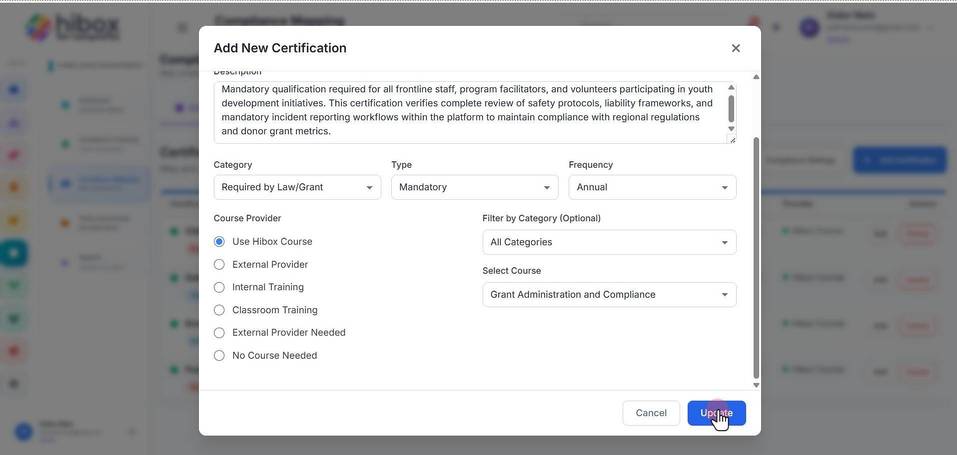Cancel the certification dialog
This screenshot has height=455, width=957.
click(651, 413)
